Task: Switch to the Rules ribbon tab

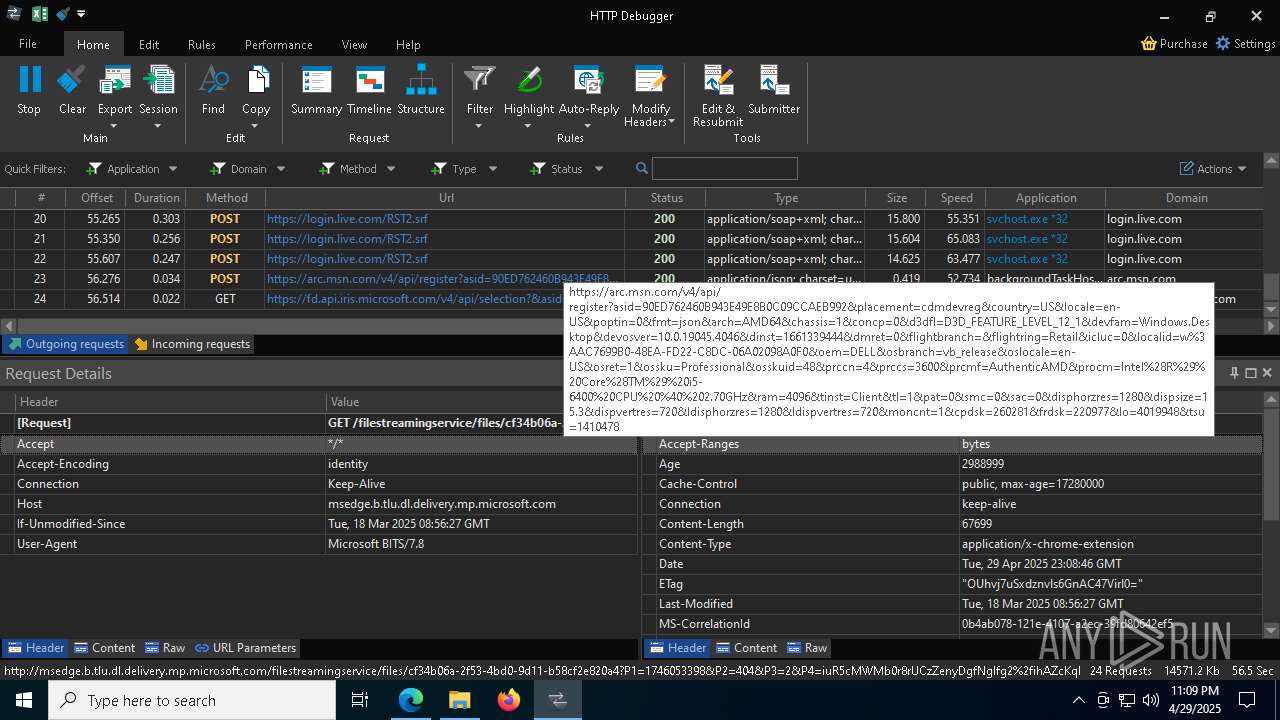Action: tap(202, 44)
